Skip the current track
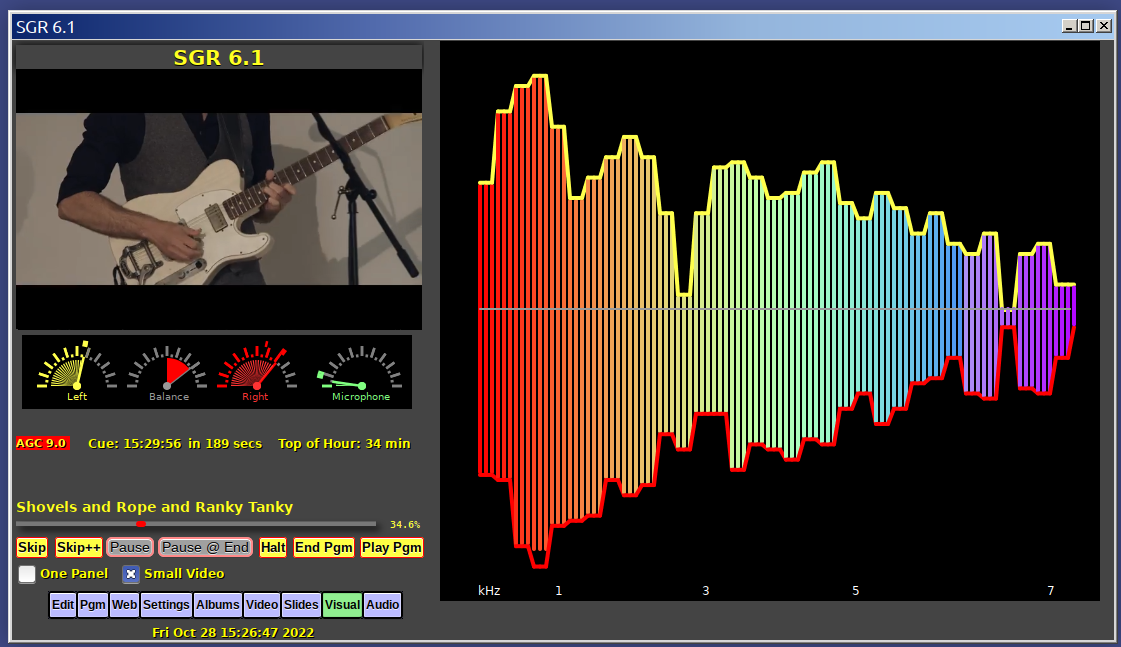 (32, 548)
